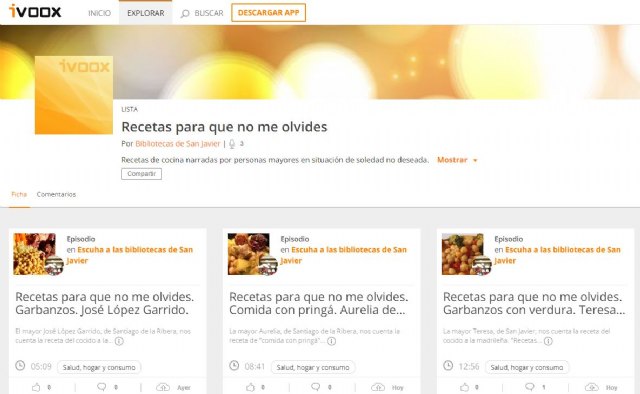Image resolution: width=640 pixels, height=394 pixels.
Task: Click info icon in José López Garrido description
Action: pos(119,341)
